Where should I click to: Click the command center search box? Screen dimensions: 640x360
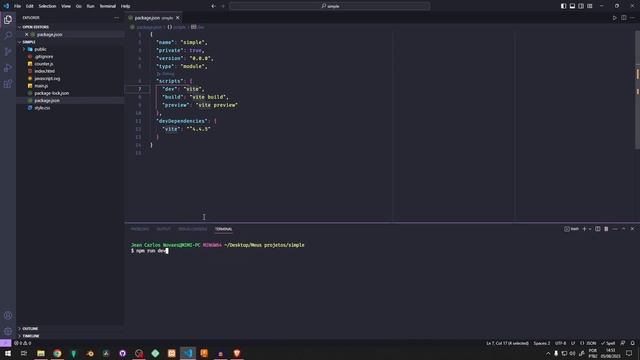[330, 6]
